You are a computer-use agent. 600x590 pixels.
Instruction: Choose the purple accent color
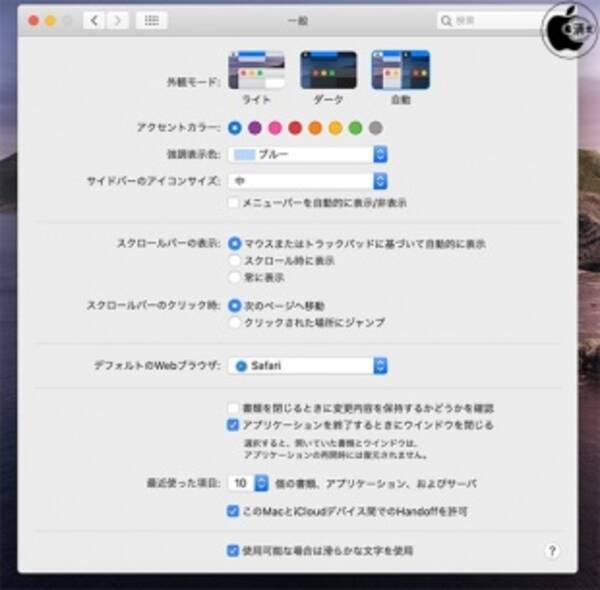[255, 128]
